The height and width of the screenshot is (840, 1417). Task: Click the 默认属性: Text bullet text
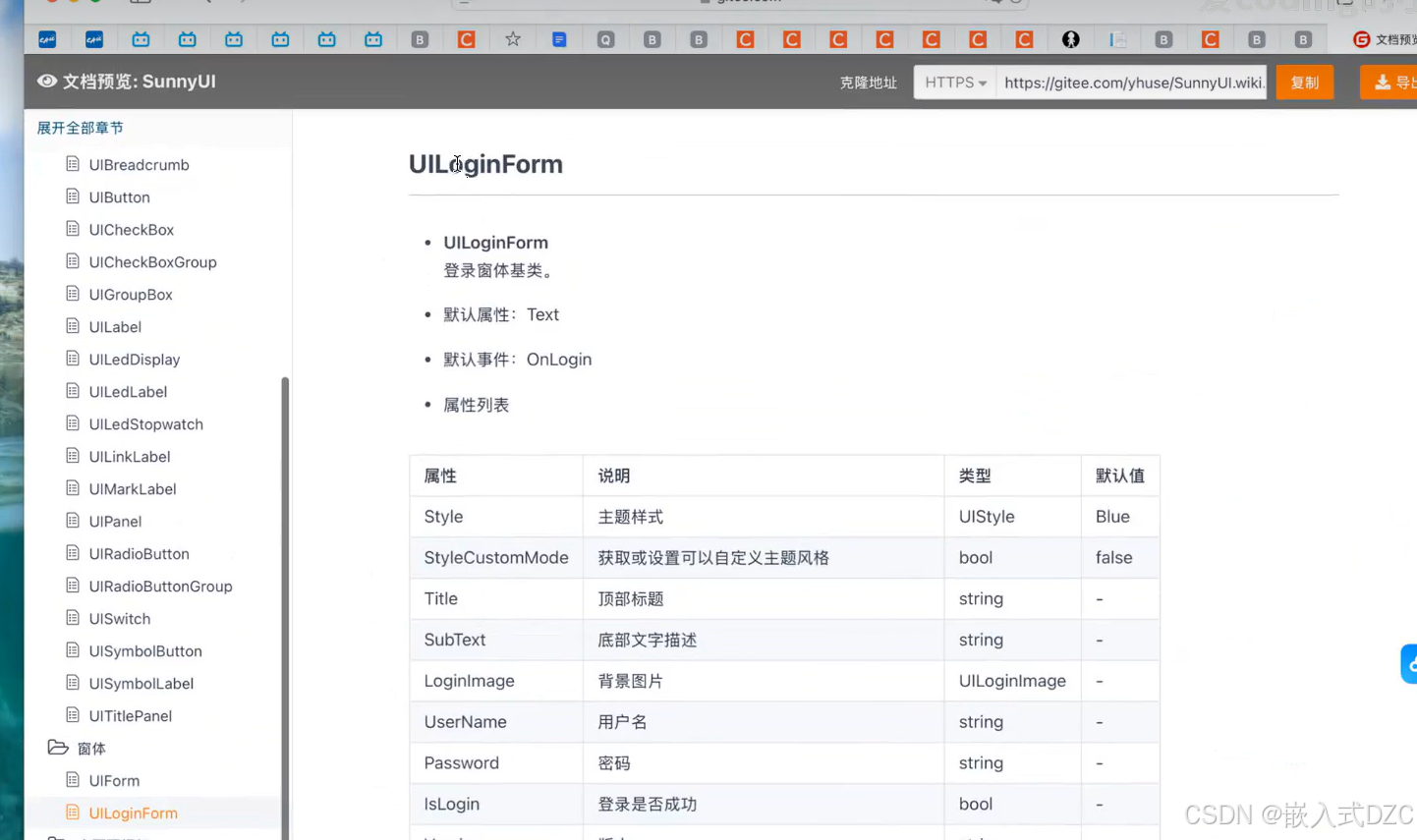tap(501, 314)
